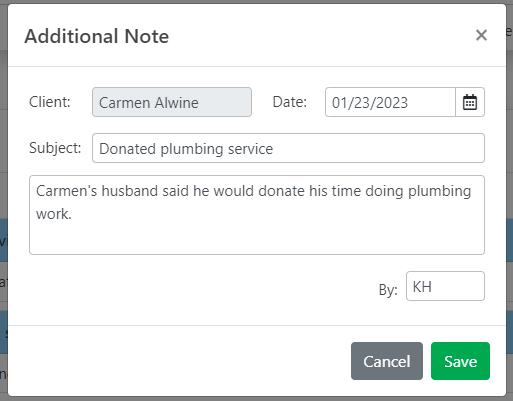Click the disabled Client field Carmen Alwine

click(x=172, y=102)
